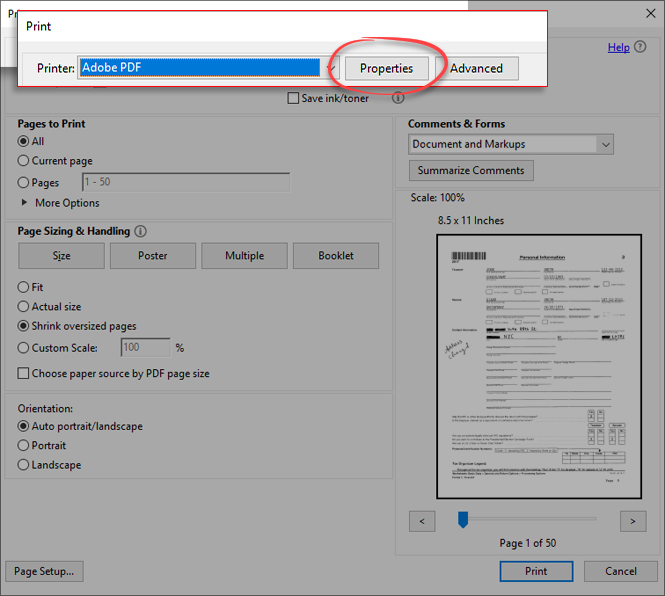Expand More Options section
Screen dimensions: 665x596
click(x=26, y=203)
